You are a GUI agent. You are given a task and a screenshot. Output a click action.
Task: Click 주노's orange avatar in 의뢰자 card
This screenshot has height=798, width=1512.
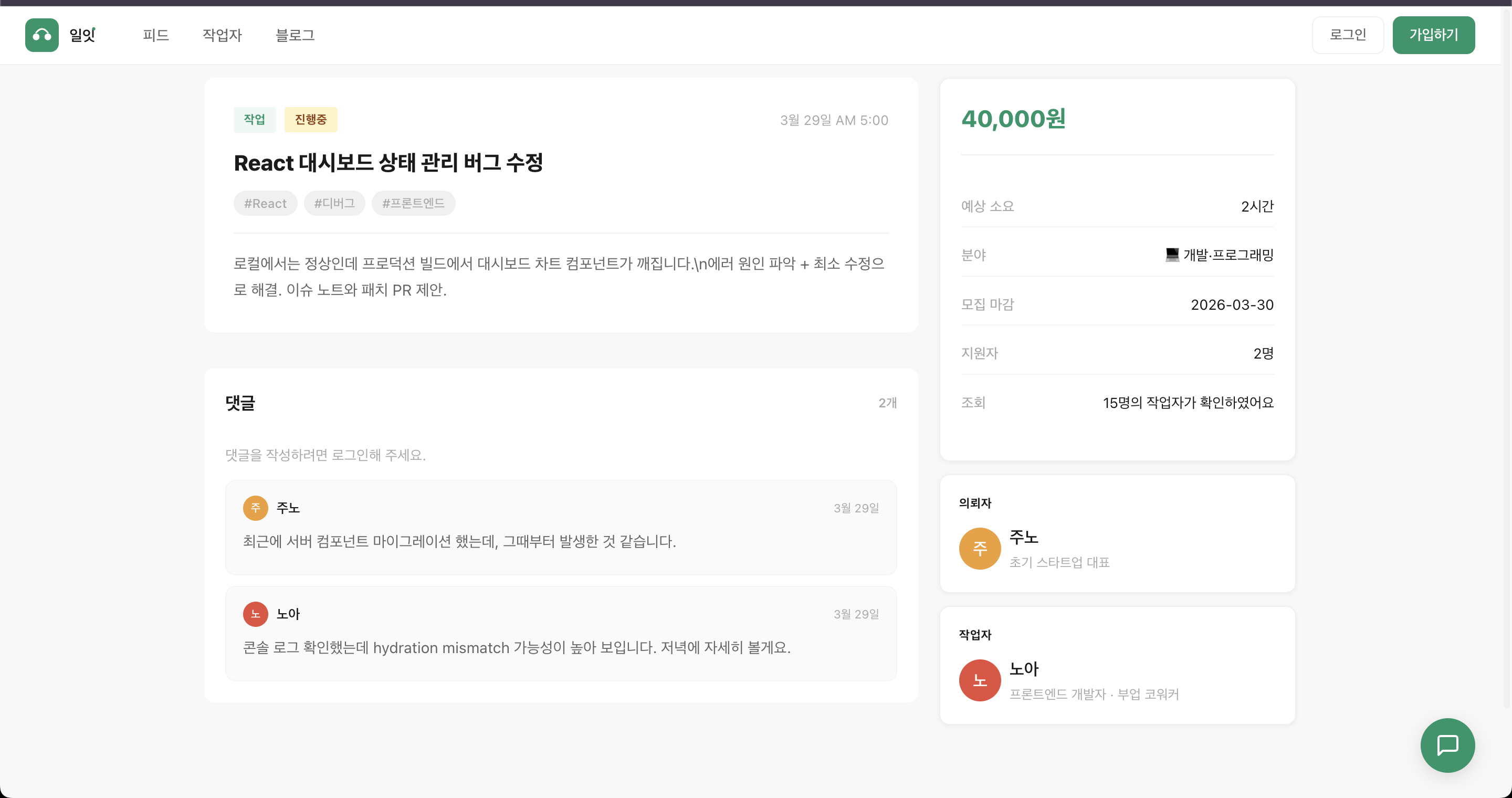(980, 549)
